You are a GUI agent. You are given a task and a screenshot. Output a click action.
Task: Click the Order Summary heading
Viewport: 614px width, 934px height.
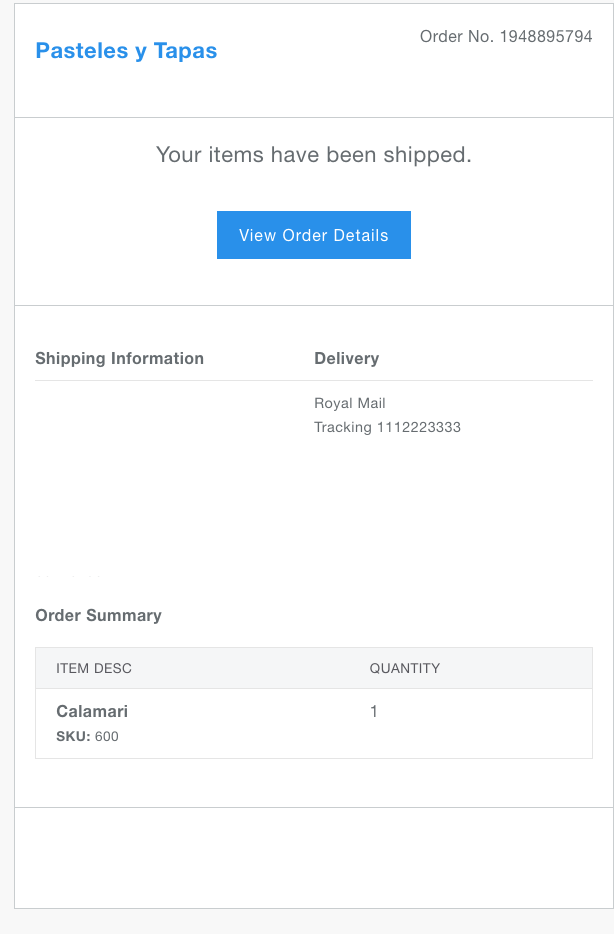[98, 615]
